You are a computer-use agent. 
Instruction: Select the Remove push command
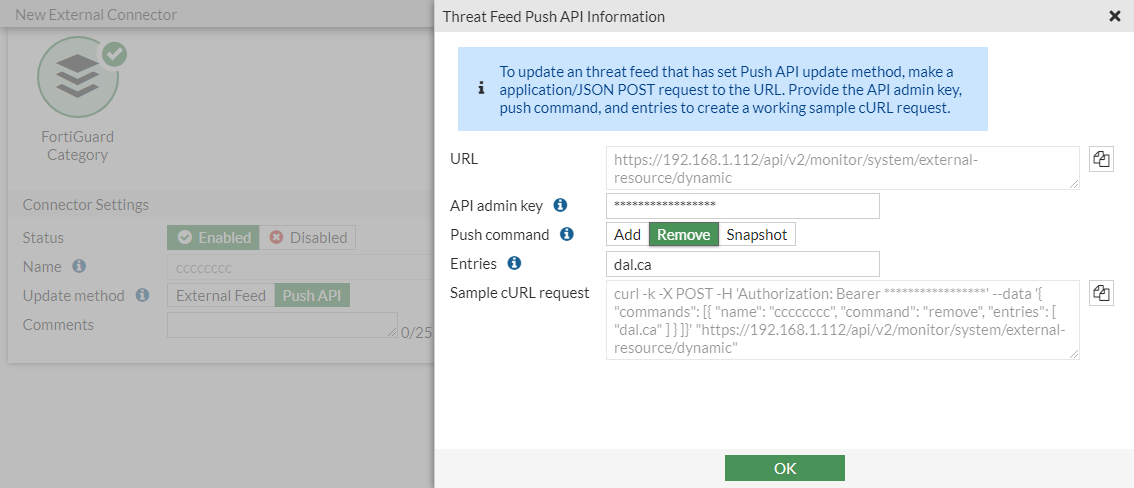(x=684, y=234)
